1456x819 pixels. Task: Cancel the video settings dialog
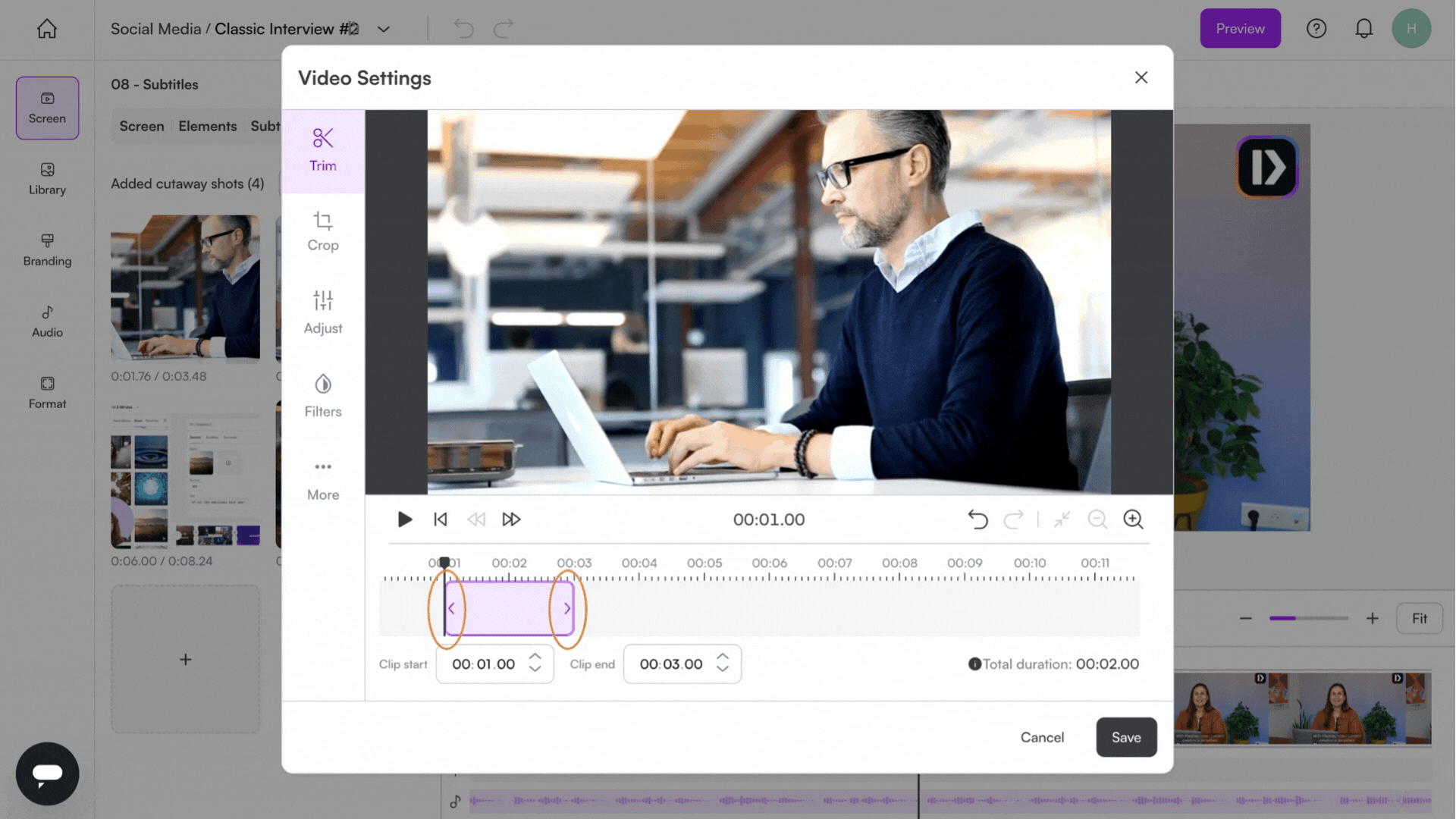click(x=1042, y=737)
